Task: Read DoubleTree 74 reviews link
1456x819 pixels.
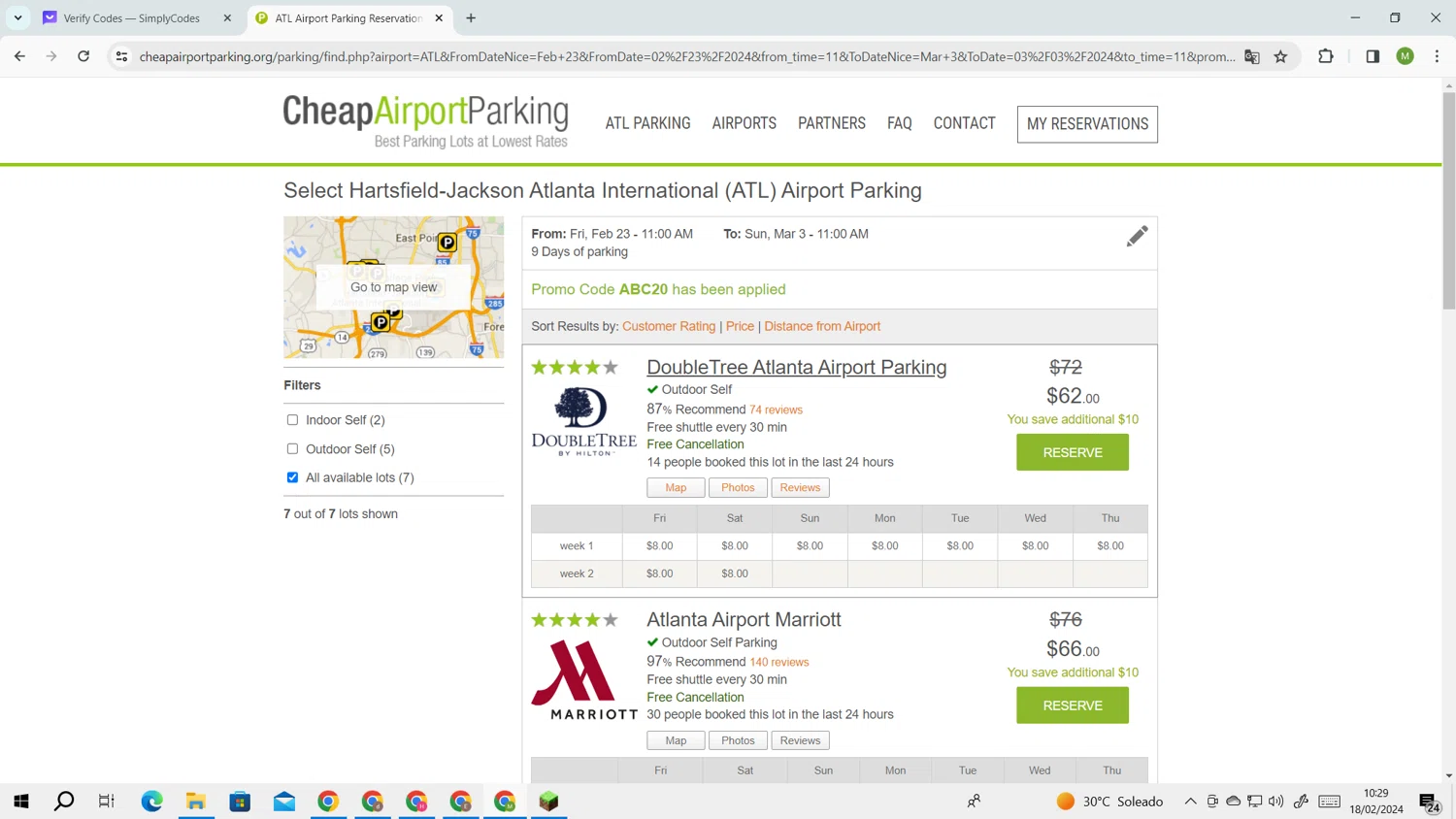Action: [x=776, y=409]
